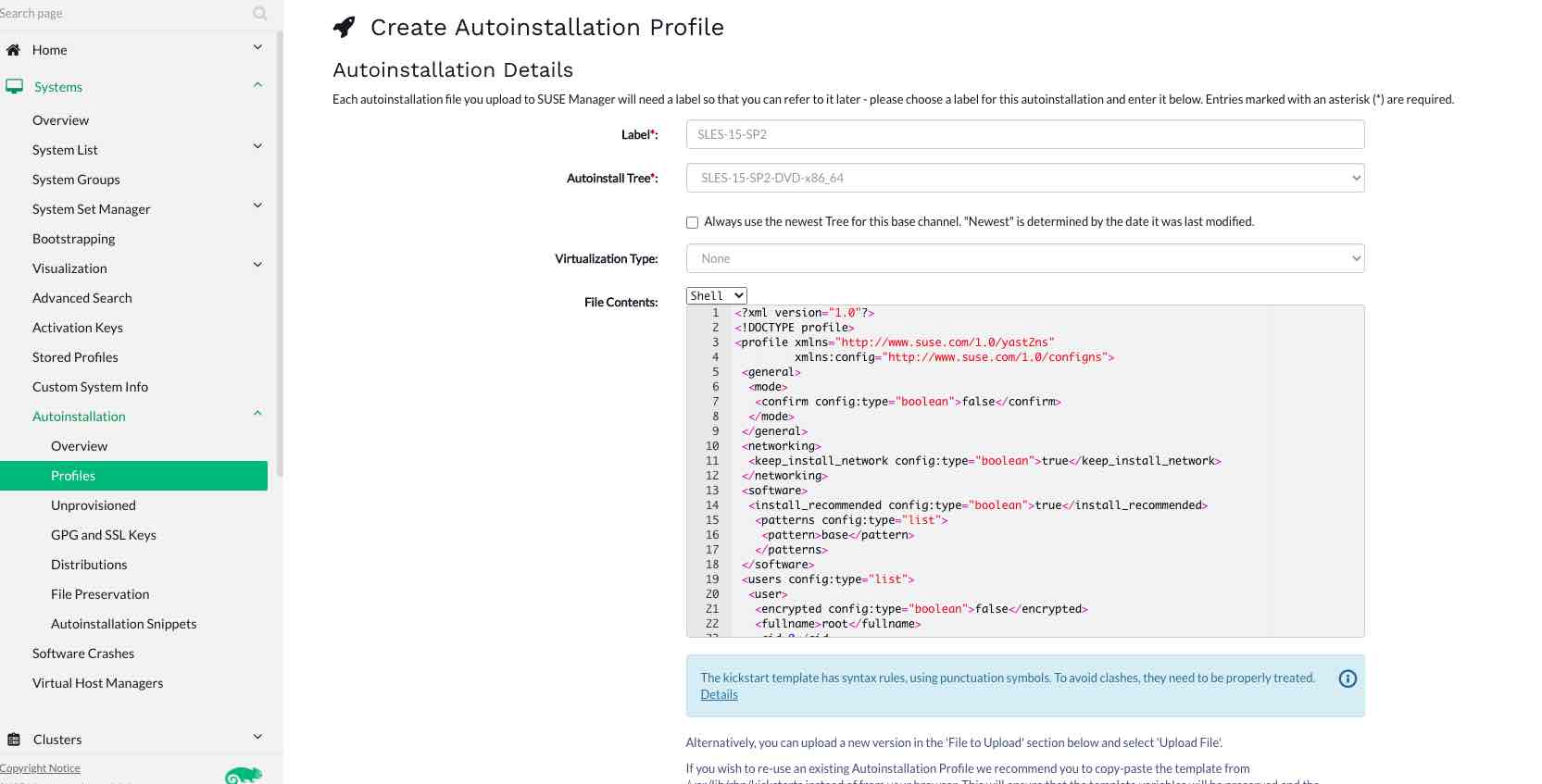
Task: Click the info circle icon in kickstart notice
Action: click(x=1348, y=678)
